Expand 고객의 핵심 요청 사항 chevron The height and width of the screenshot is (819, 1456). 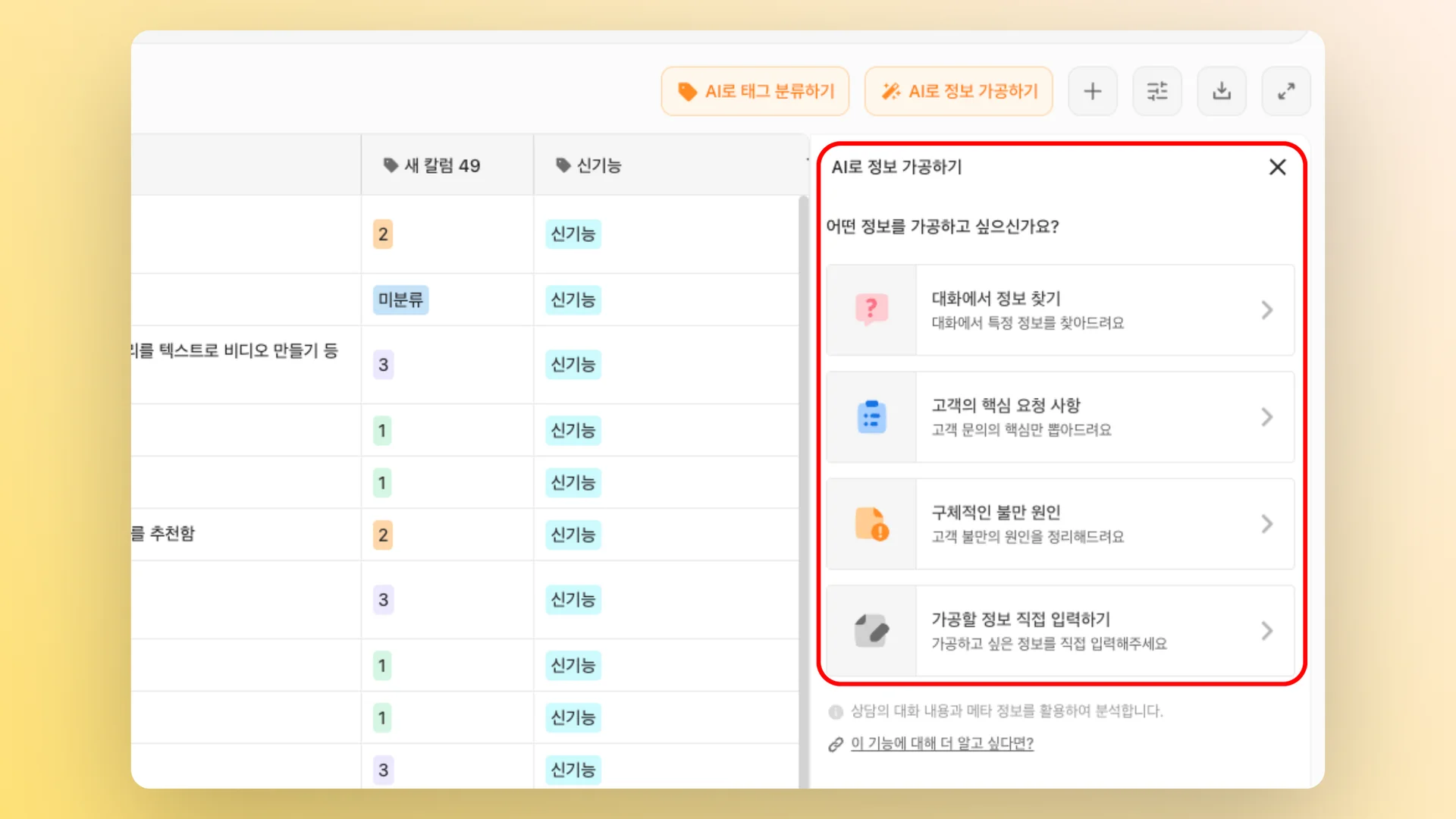click(x=1266, y=417)
